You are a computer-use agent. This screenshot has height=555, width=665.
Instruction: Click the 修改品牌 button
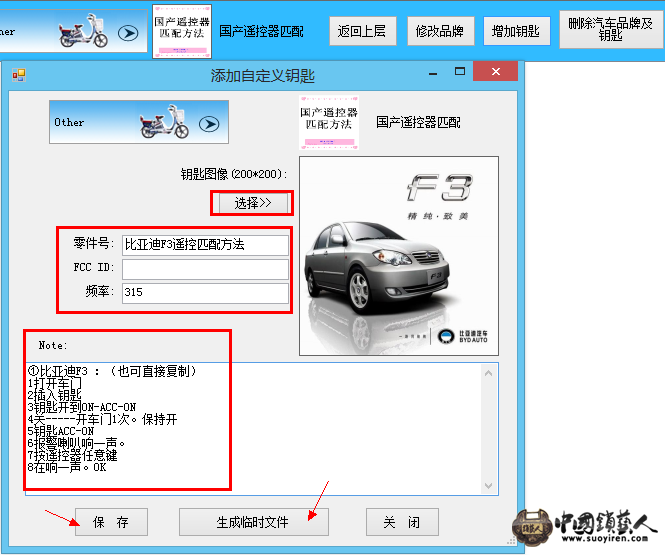[x=440, y=31]
